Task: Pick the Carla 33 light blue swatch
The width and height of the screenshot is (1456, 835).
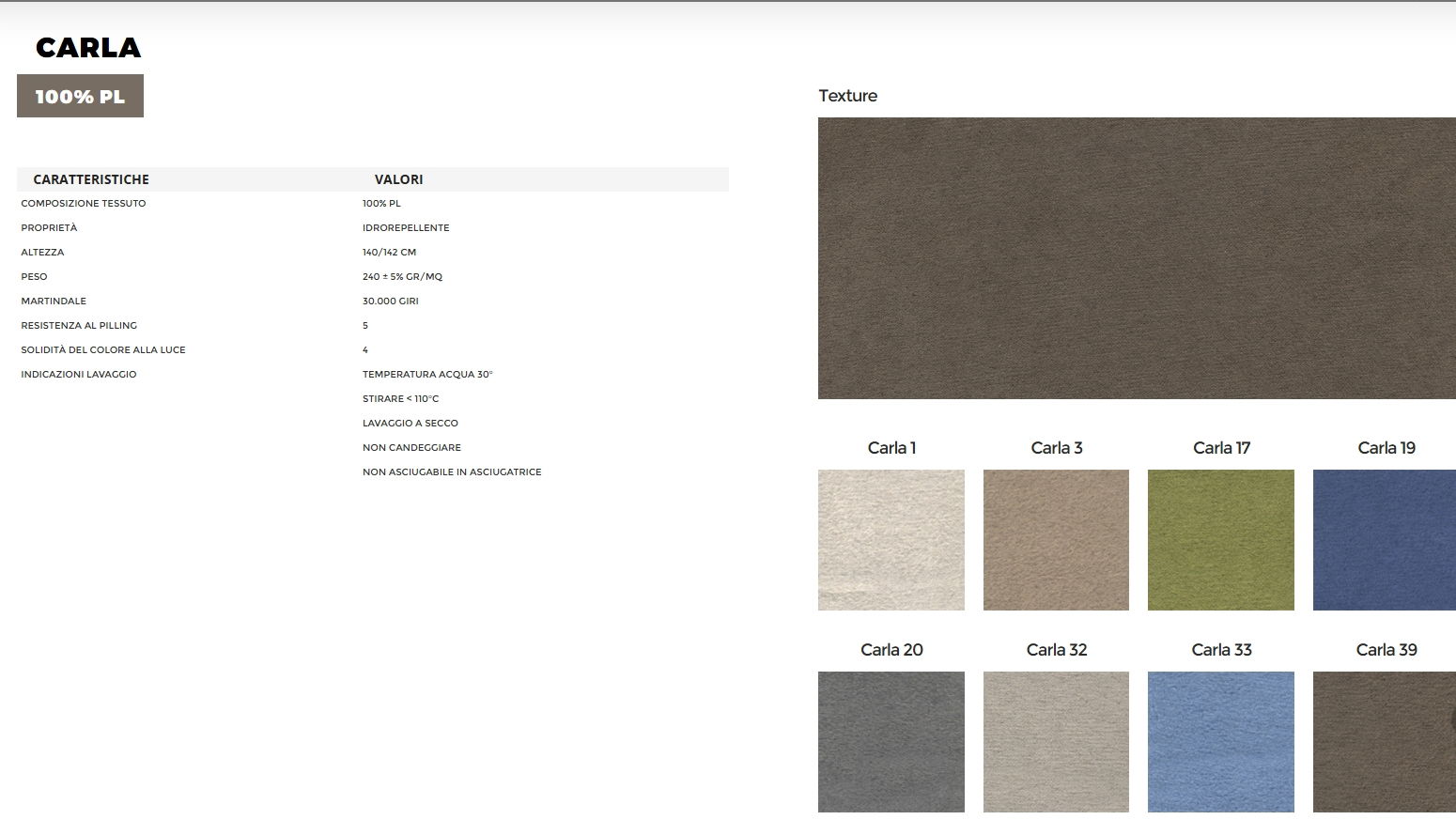Action: coord(1221,742)
